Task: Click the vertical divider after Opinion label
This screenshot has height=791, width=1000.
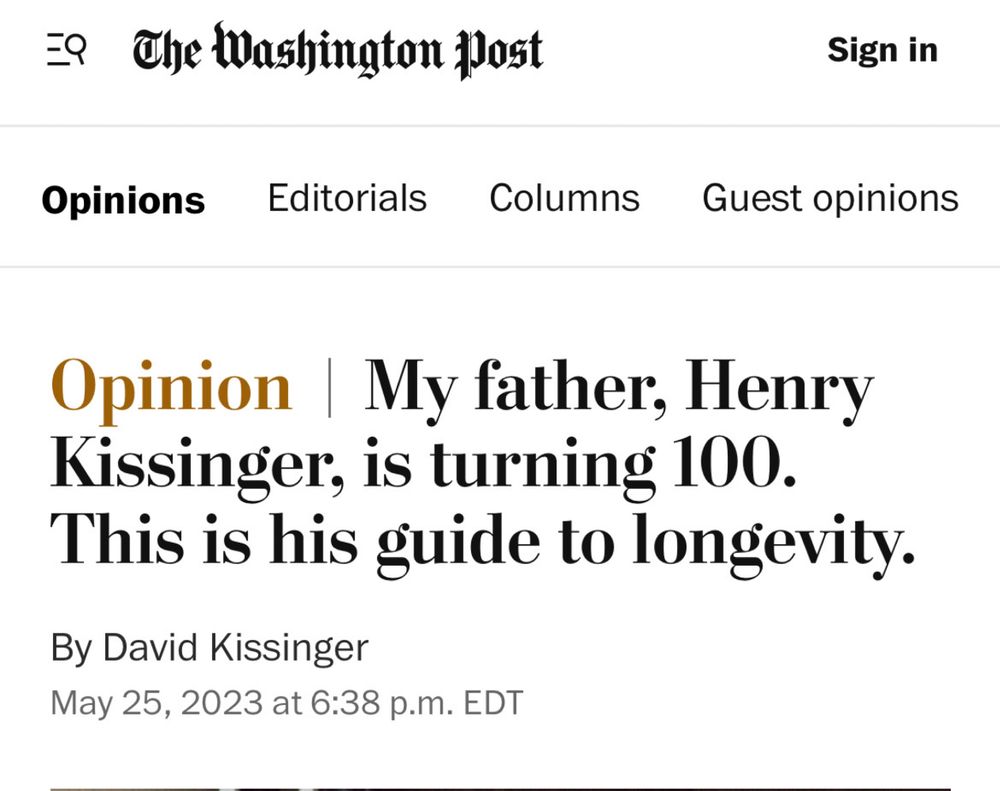Action: coord(329,388)
